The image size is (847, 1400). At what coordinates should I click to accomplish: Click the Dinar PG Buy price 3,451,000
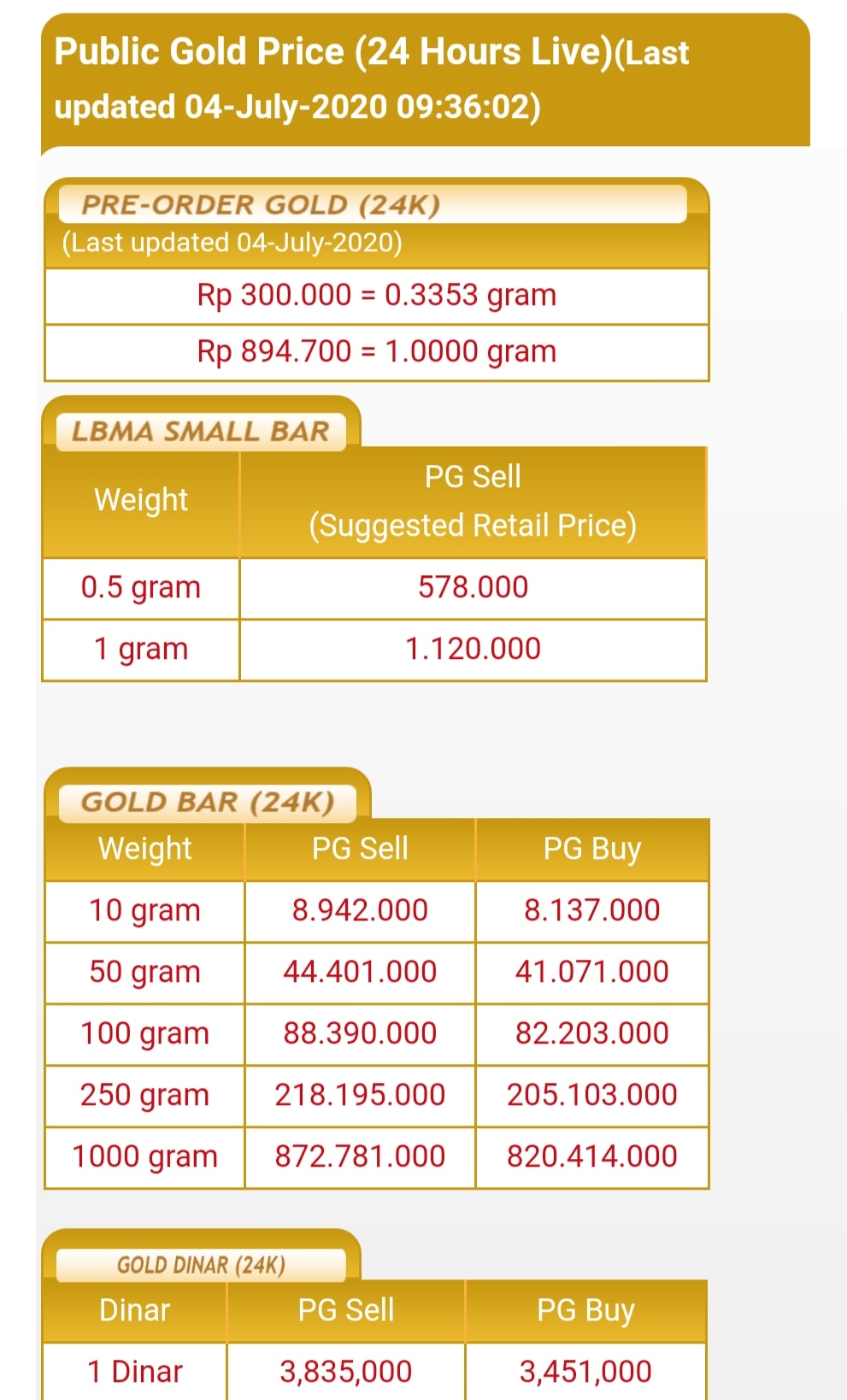click(586, 1372)
